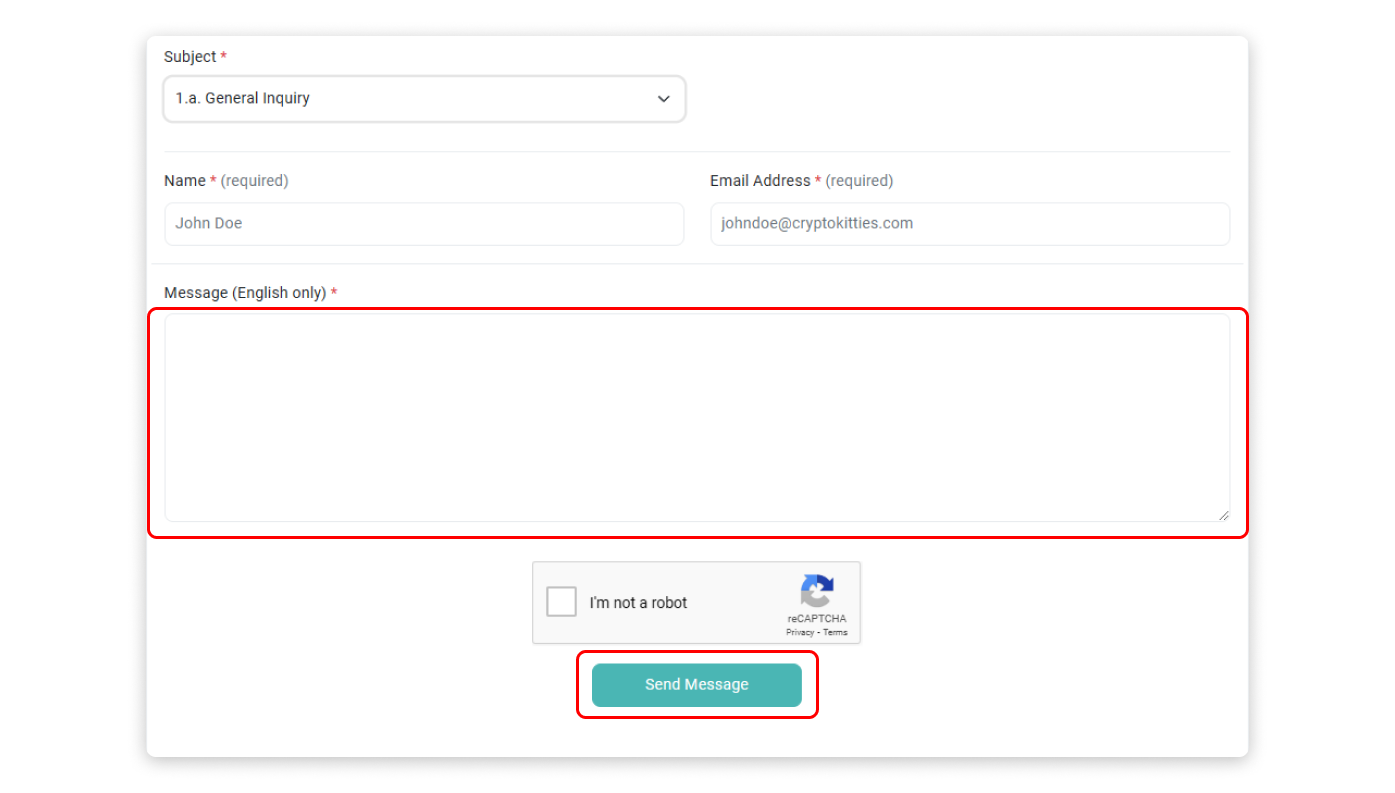Click the Name field label

click(x=184, y=181)
